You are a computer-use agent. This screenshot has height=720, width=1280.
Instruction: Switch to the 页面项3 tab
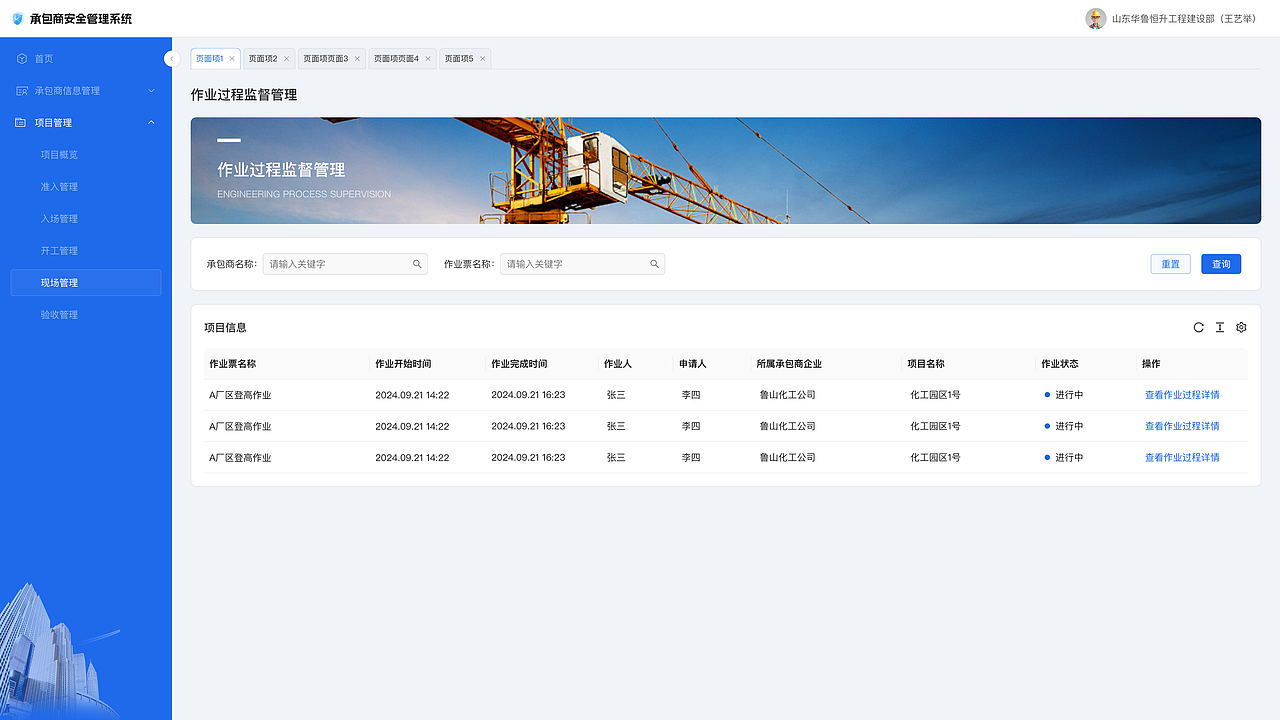(x=325, y=58)
